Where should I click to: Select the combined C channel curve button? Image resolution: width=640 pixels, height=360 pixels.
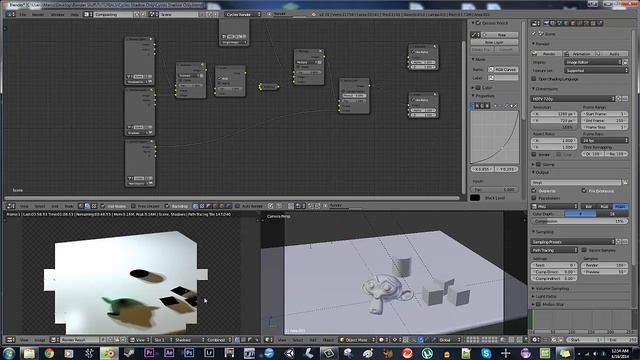click(473, 106)
